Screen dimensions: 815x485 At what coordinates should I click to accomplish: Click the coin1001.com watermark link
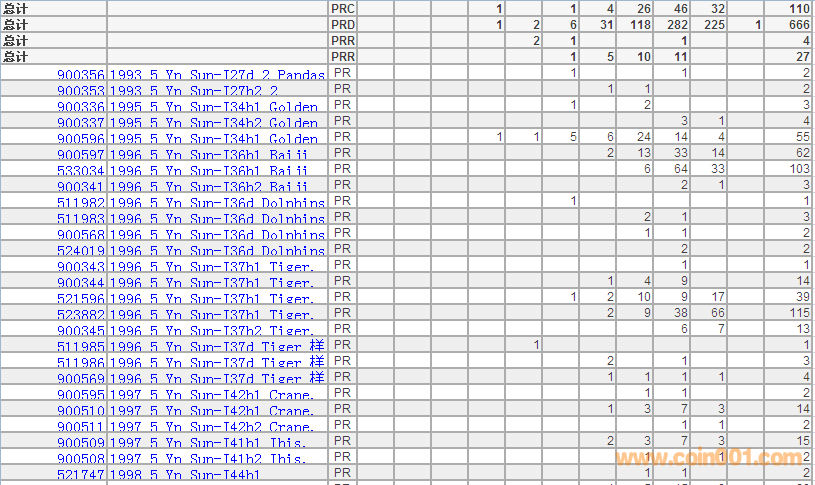click(x=712, y=458)
